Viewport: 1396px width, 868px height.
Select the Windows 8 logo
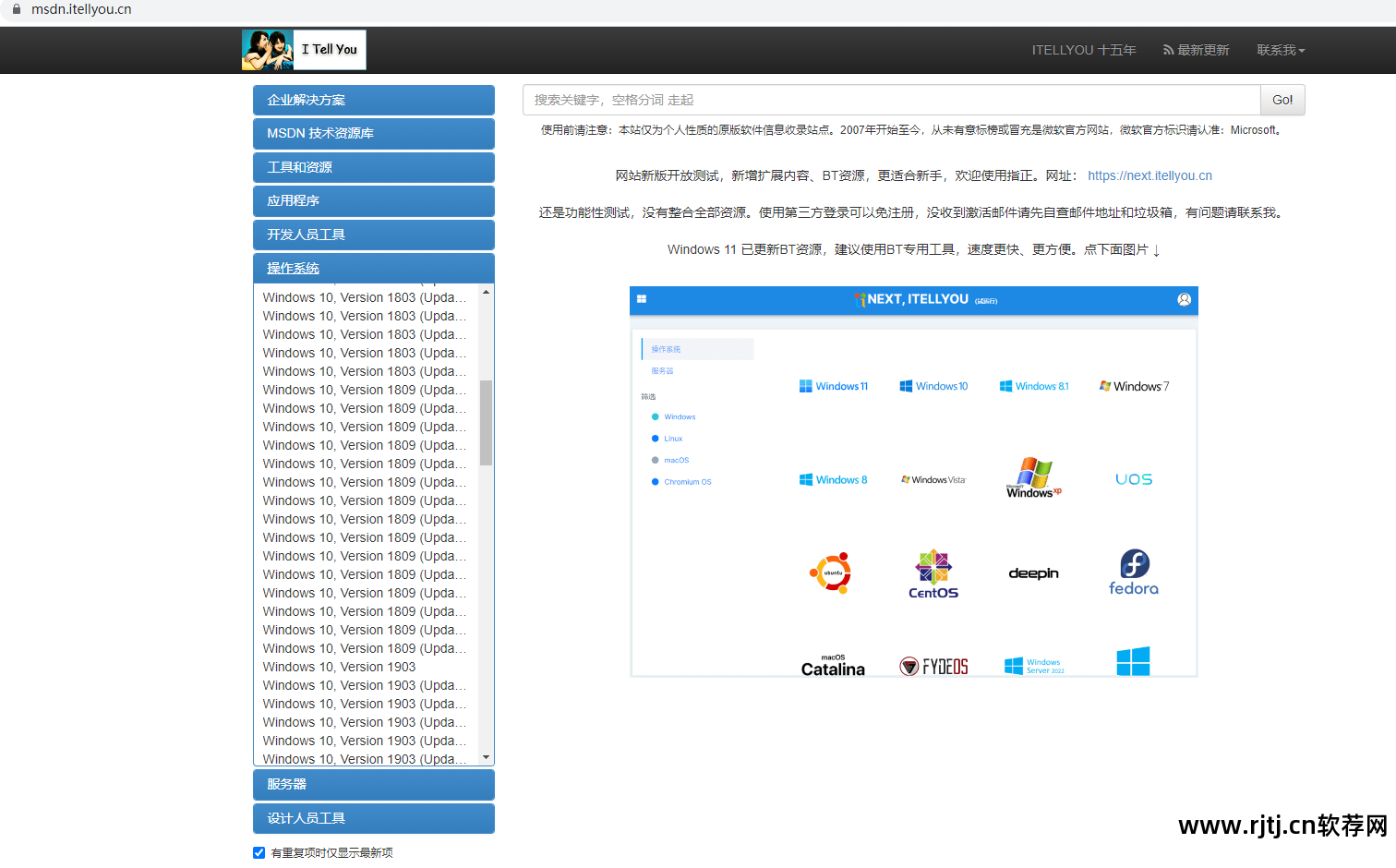click(834, 479)
